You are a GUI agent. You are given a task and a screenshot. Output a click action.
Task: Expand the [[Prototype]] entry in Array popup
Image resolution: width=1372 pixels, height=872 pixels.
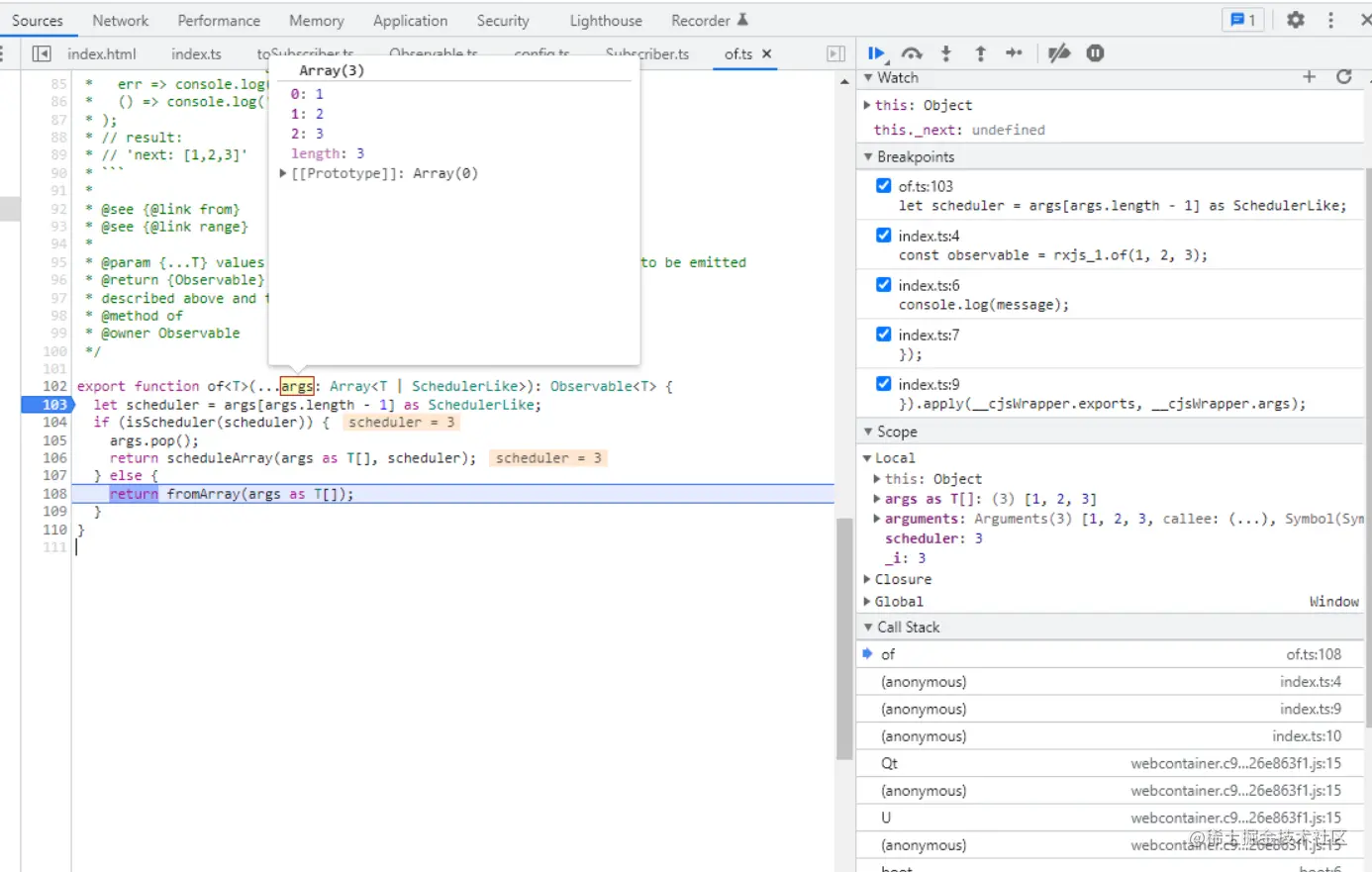coord(283,173)
